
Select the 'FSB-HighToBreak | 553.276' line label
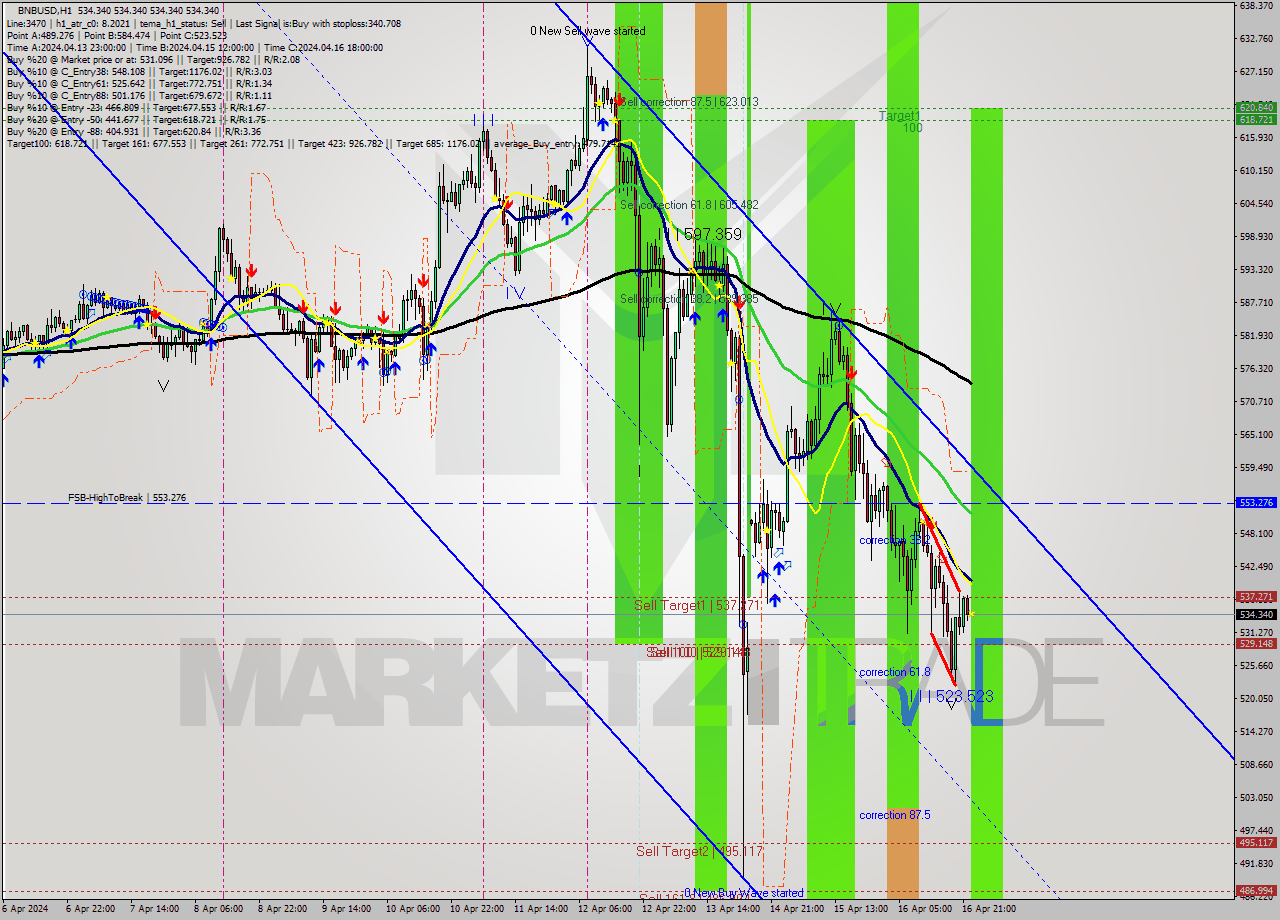127,497
